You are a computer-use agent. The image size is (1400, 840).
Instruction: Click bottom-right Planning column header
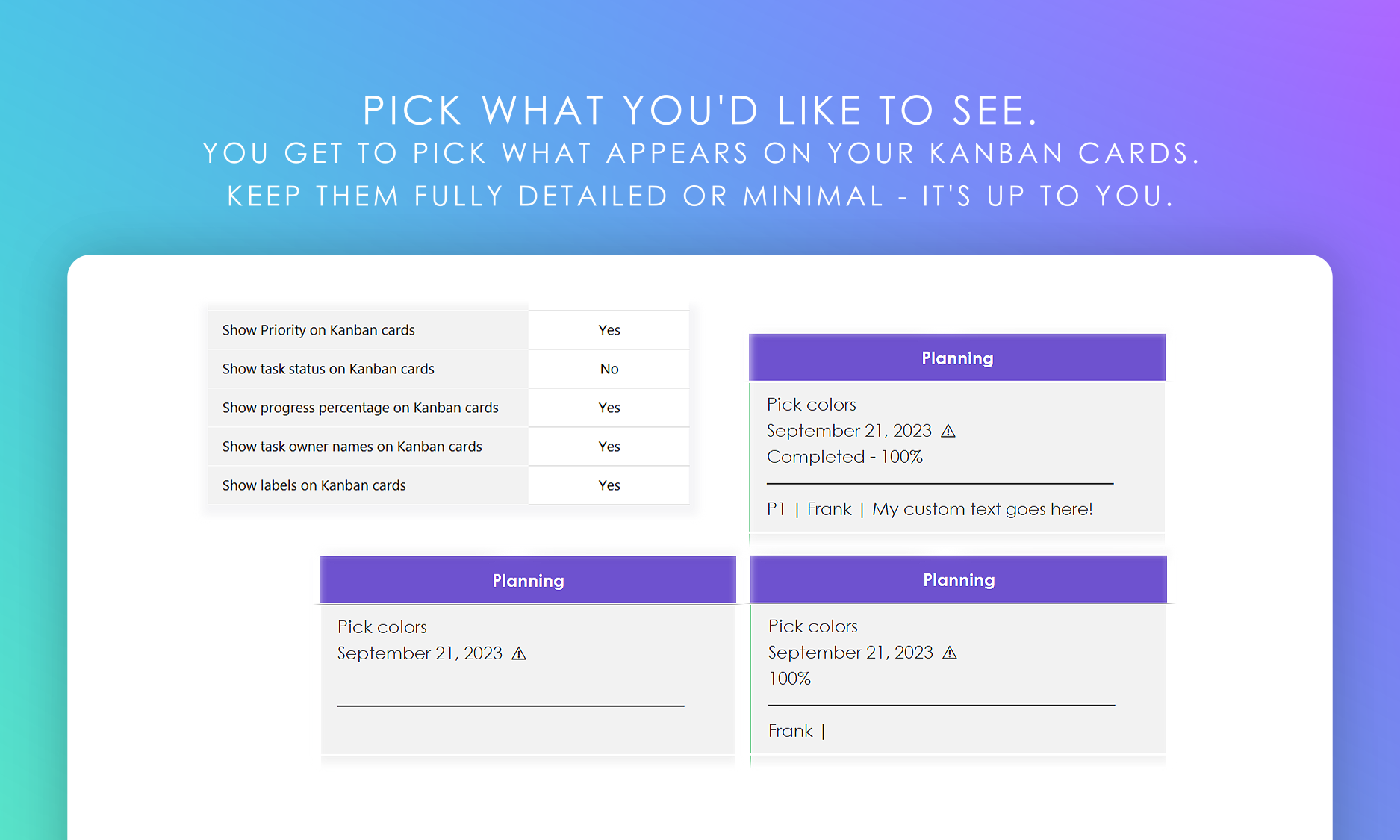click(958, 580)
